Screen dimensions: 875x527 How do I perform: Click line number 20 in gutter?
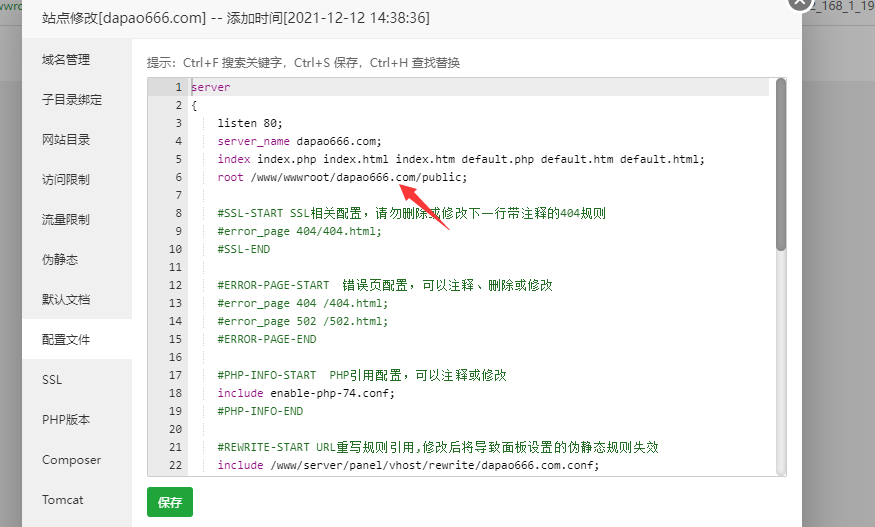tap(175, 429)
